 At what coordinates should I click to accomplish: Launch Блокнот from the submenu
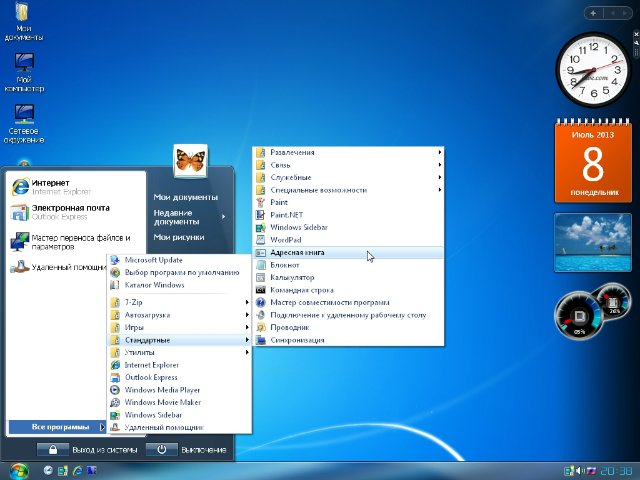click(x=284, y=265)
